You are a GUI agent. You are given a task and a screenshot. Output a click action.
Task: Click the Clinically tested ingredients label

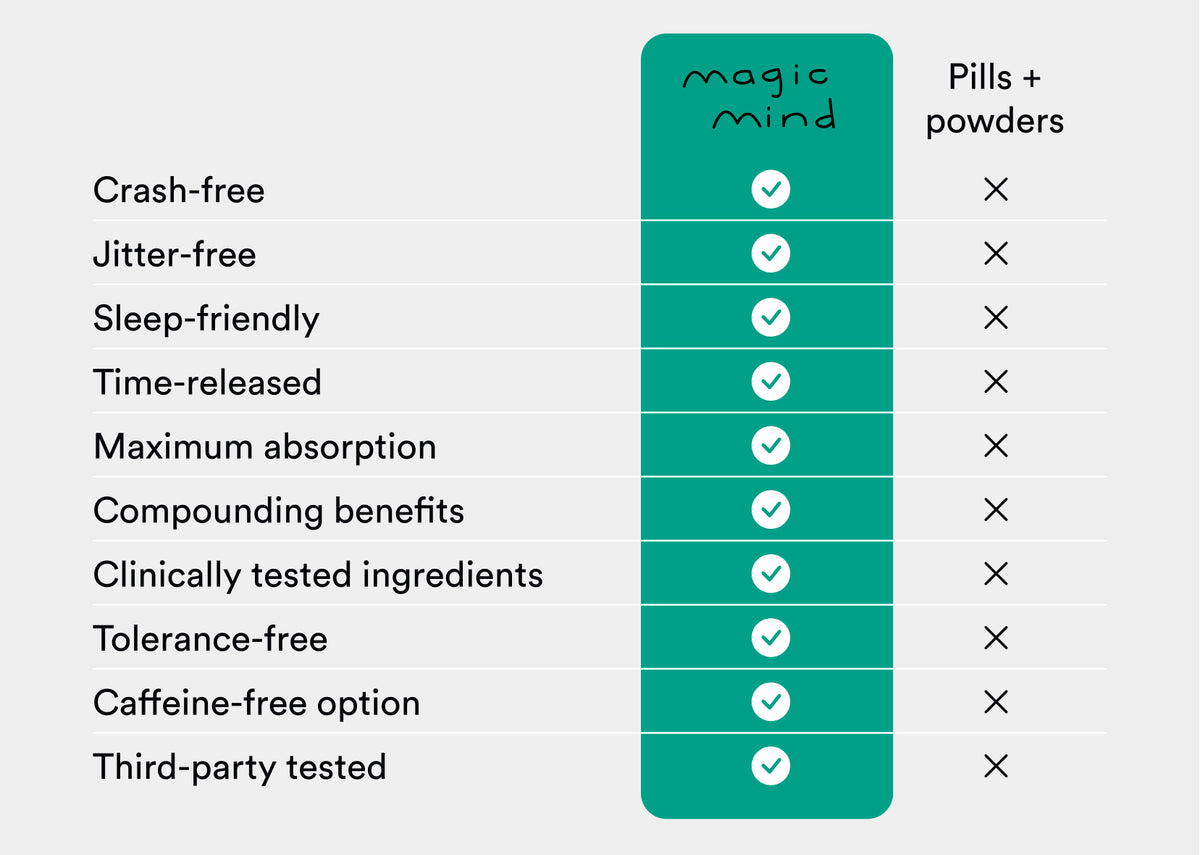point(318,575)
